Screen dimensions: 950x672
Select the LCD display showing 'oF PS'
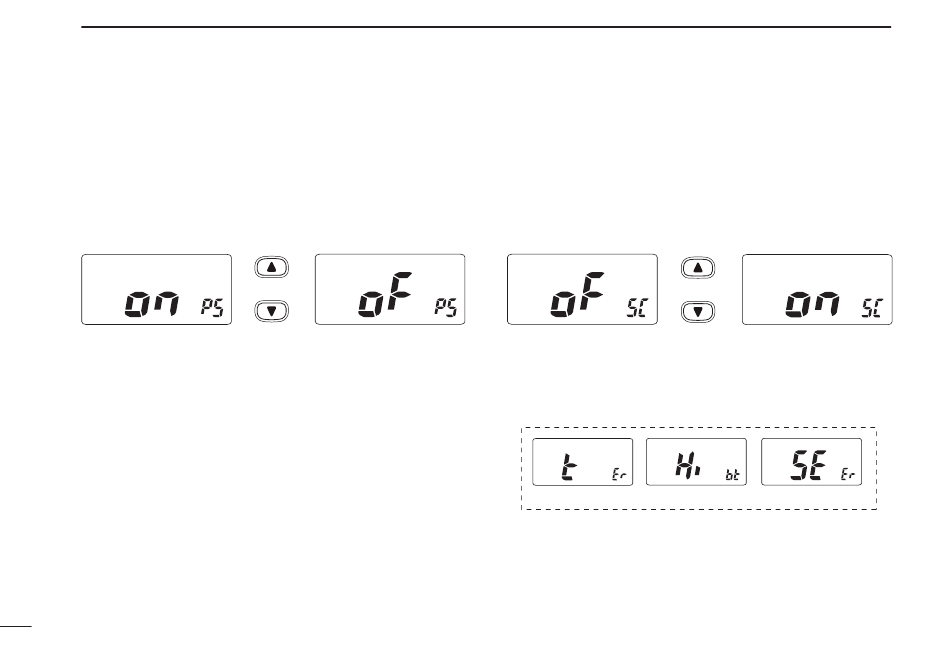coord(390,290)
